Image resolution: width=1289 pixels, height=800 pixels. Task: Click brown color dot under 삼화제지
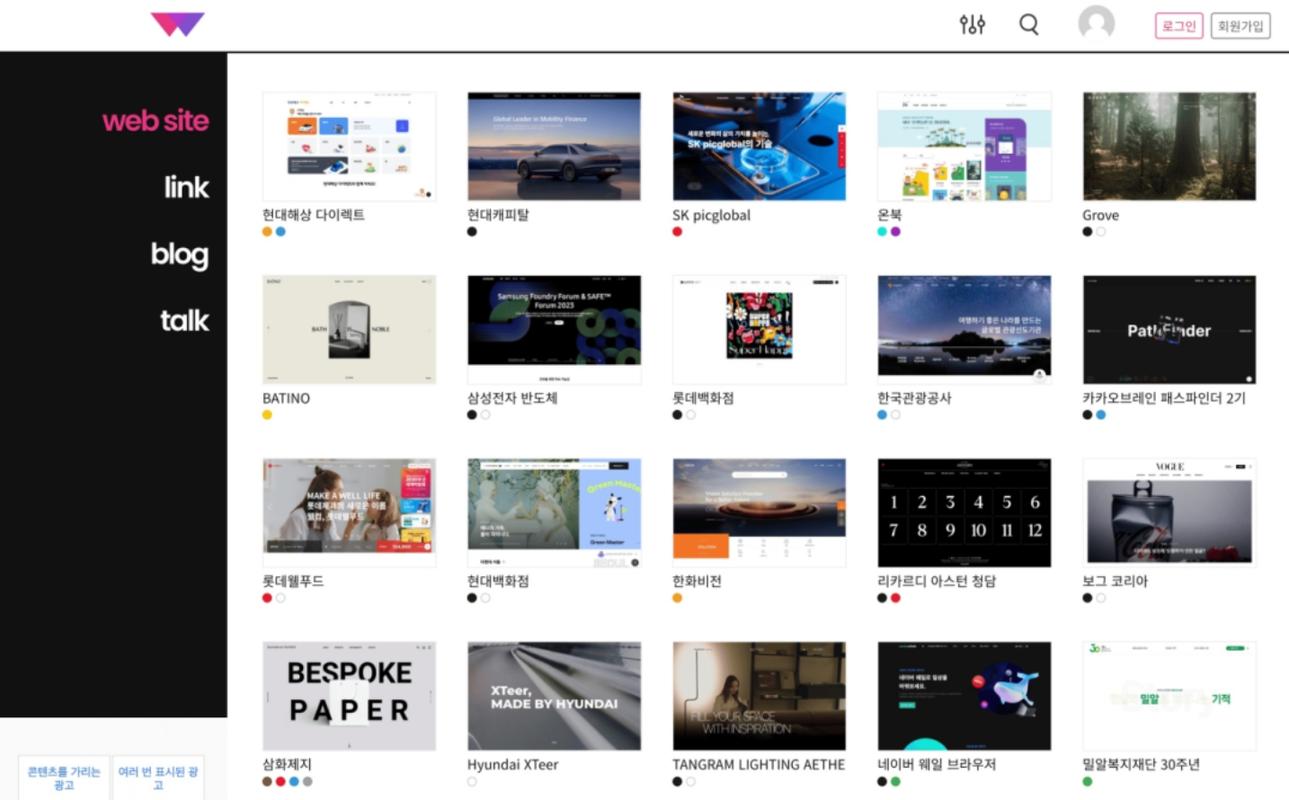coord(267,781)
